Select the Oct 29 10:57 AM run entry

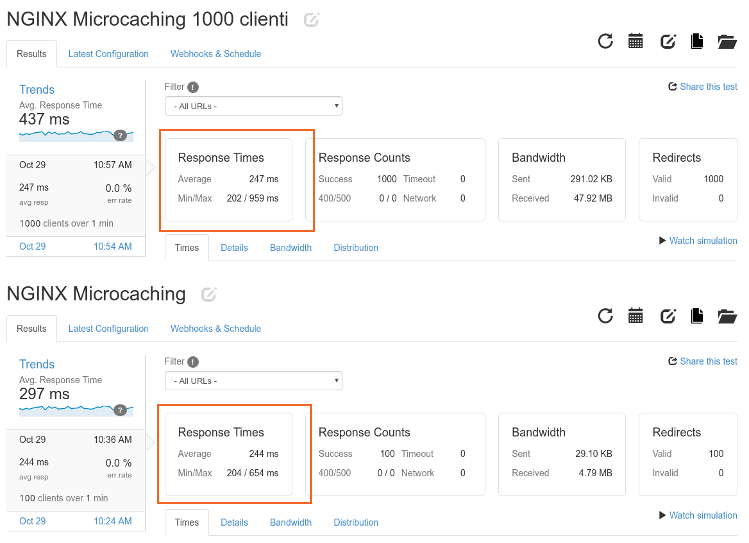coord(75,195)
